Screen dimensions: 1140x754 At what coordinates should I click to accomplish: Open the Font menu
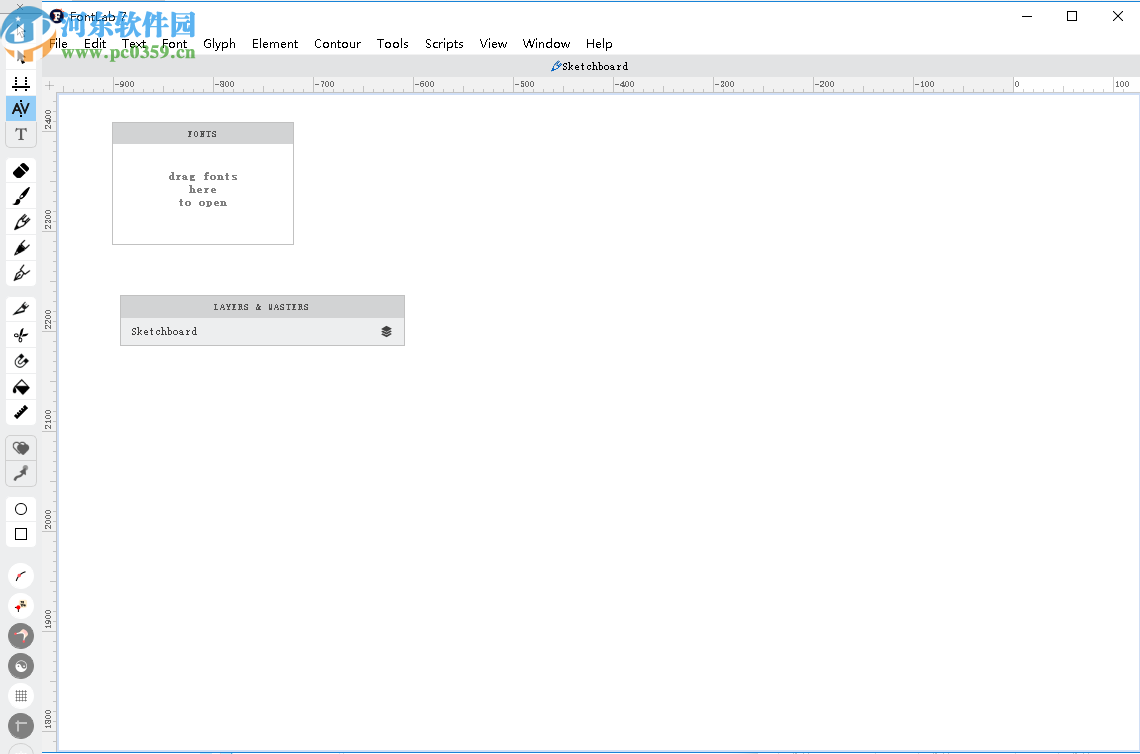[x=174, y=44]
